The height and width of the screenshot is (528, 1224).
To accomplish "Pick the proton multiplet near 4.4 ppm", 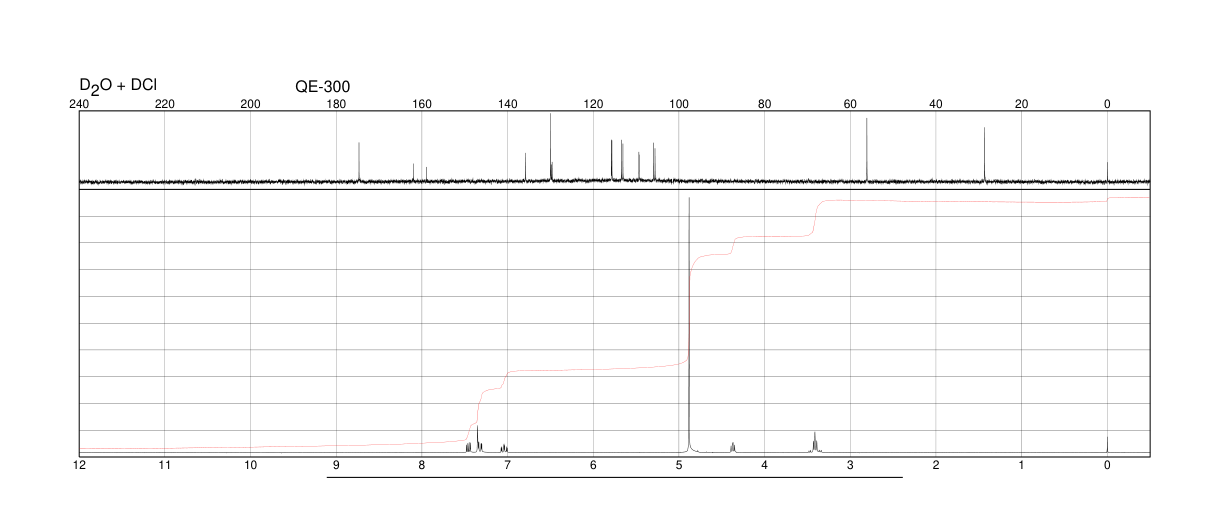I will [x=733, y=446].
